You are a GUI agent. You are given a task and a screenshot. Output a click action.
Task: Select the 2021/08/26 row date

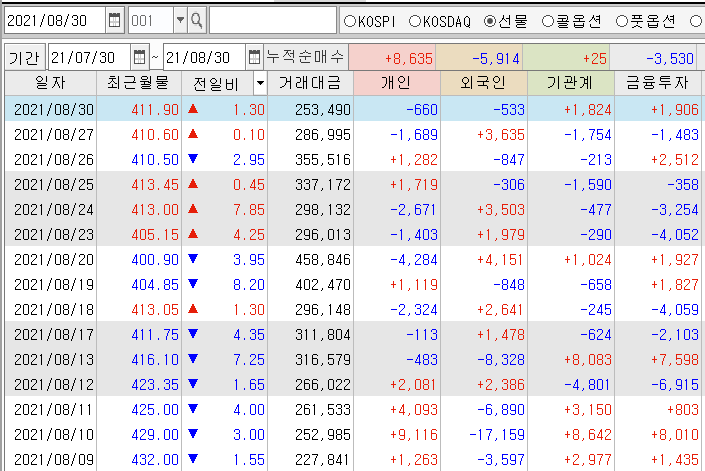pyautogui.click(x=54, y=160)
